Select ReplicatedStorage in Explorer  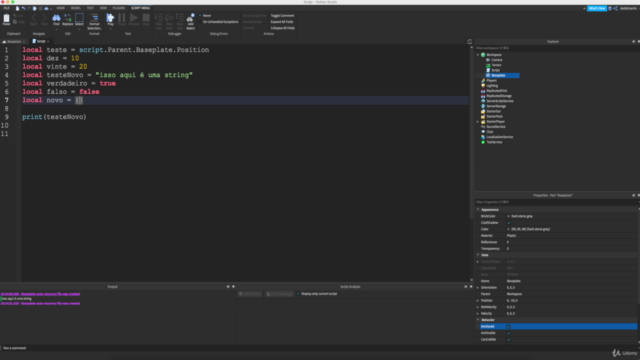pos(498,96)
